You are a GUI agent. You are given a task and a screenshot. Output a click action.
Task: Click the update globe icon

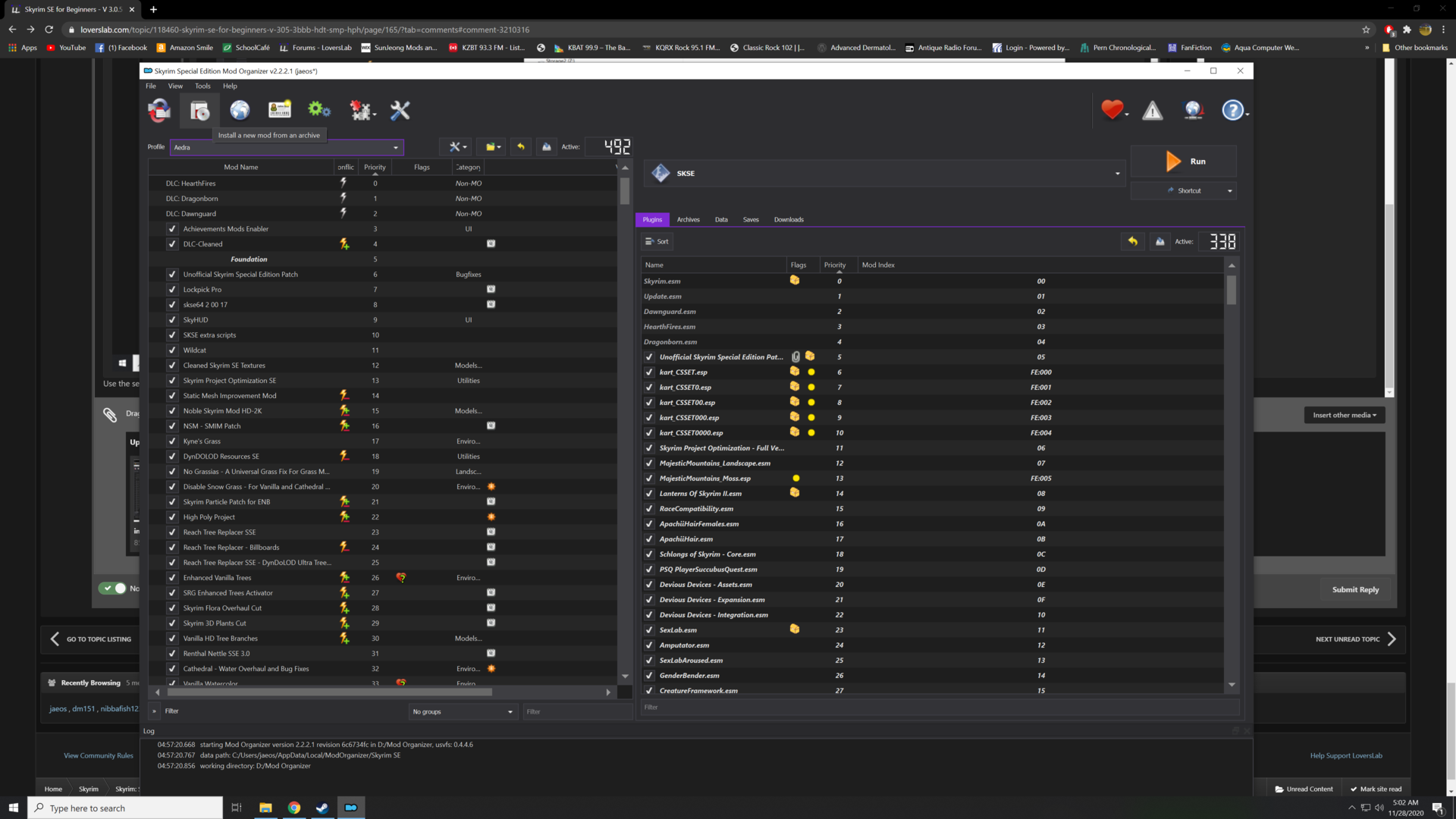coord(1194,111)
